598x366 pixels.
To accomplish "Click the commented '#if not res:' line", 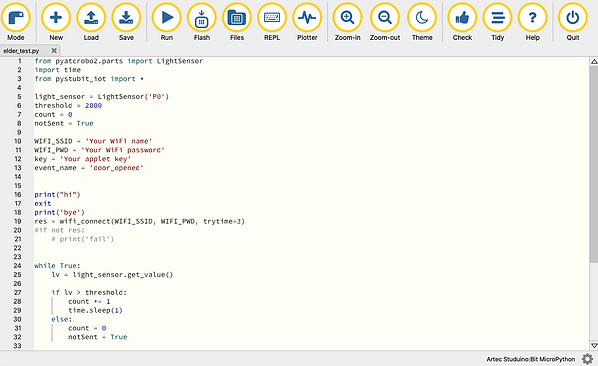I will coord(59,230).
